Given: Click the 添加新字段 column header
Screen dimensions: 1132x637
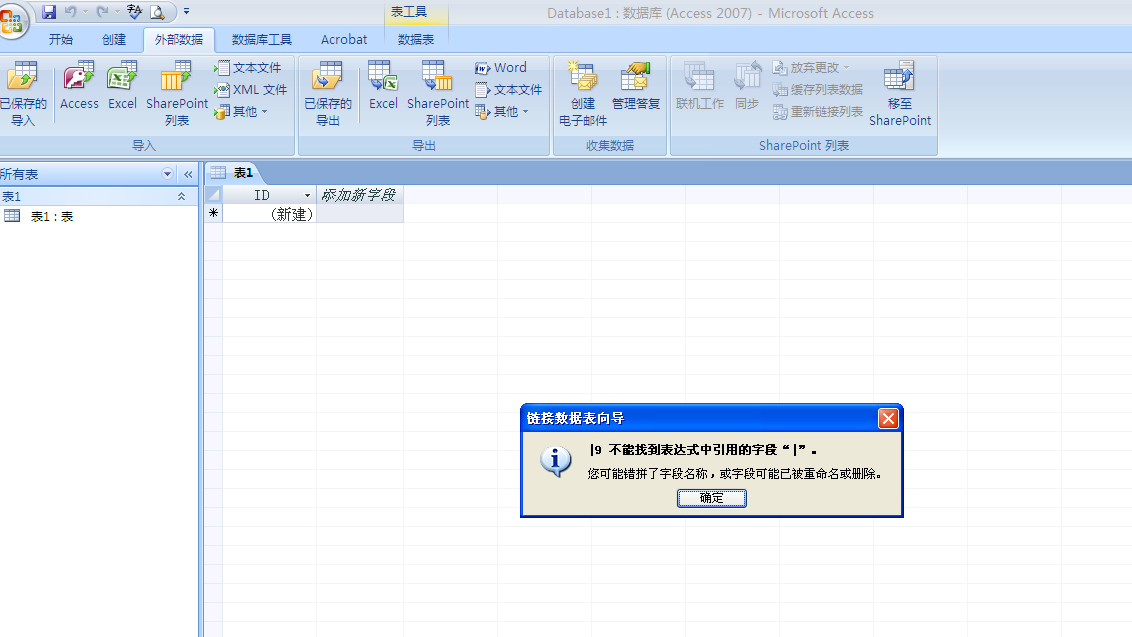Looking at the screenshot, I should pyautogui.click(x=359, y=195).
